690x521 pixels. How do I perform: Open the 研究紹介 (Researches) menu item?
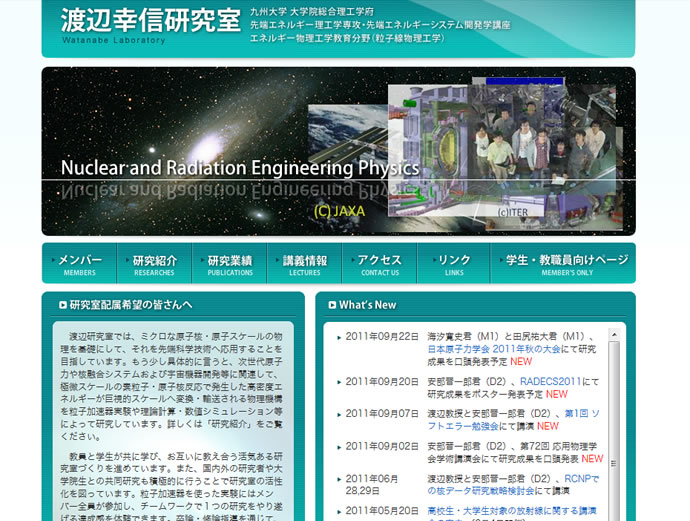[x=154, y=264]
